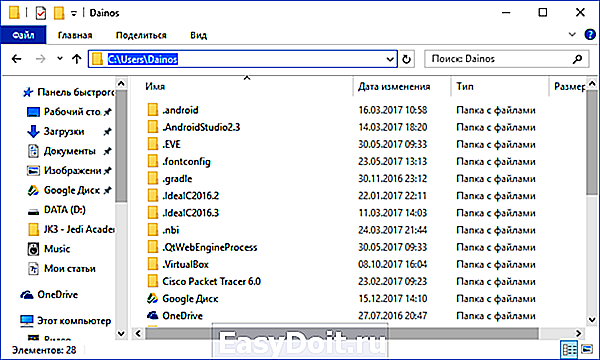Click the Cisco Packet Tracer 6.0 folder icon
This screenshot has height=360, width=600.
152,282
